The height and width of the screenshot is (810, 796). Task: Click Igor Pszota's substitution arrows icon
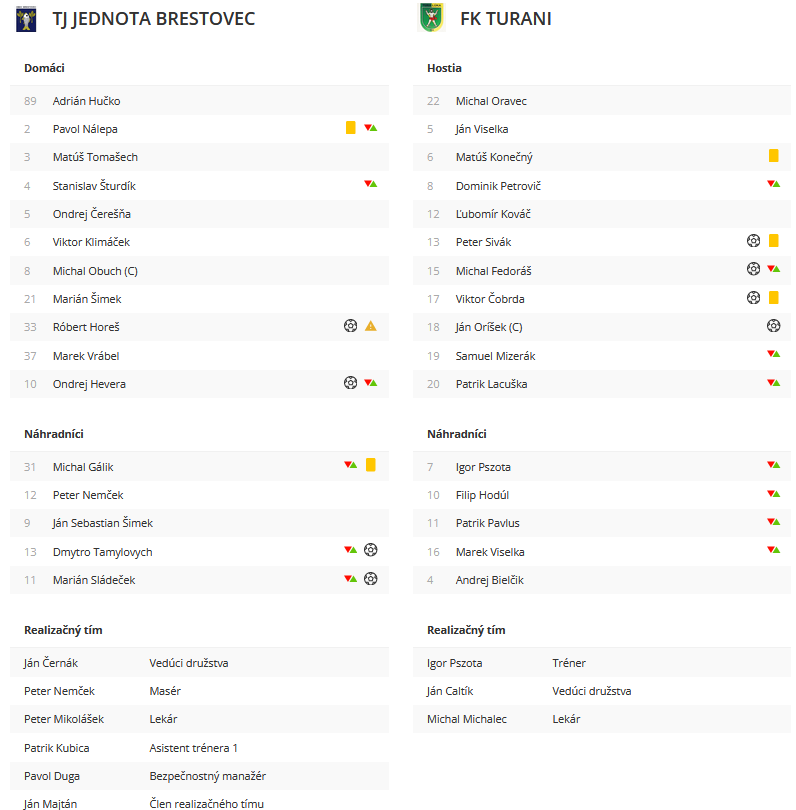click(773, 465)
